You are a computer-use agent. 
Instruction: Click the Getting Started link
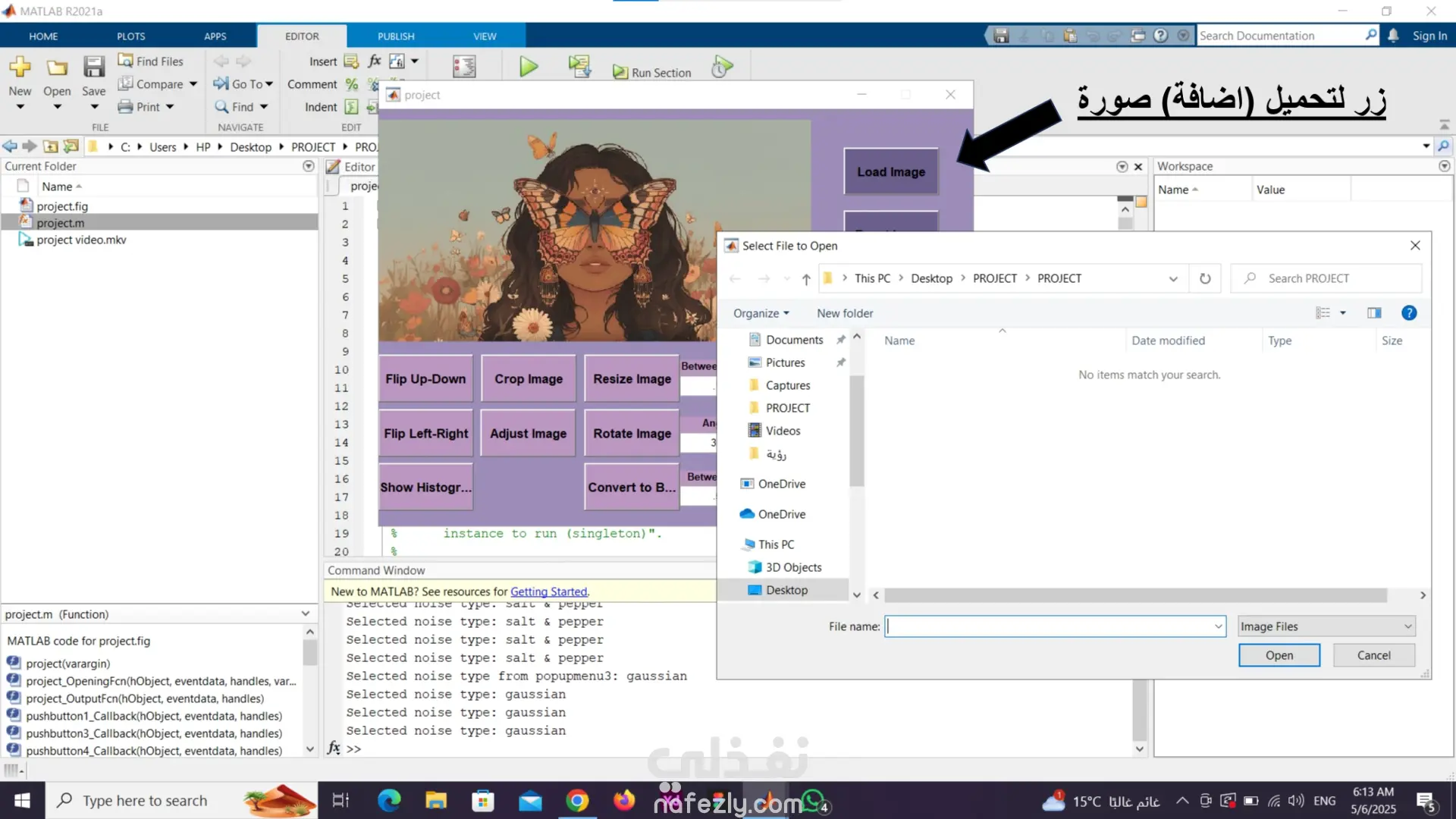(x=548, y=591)
